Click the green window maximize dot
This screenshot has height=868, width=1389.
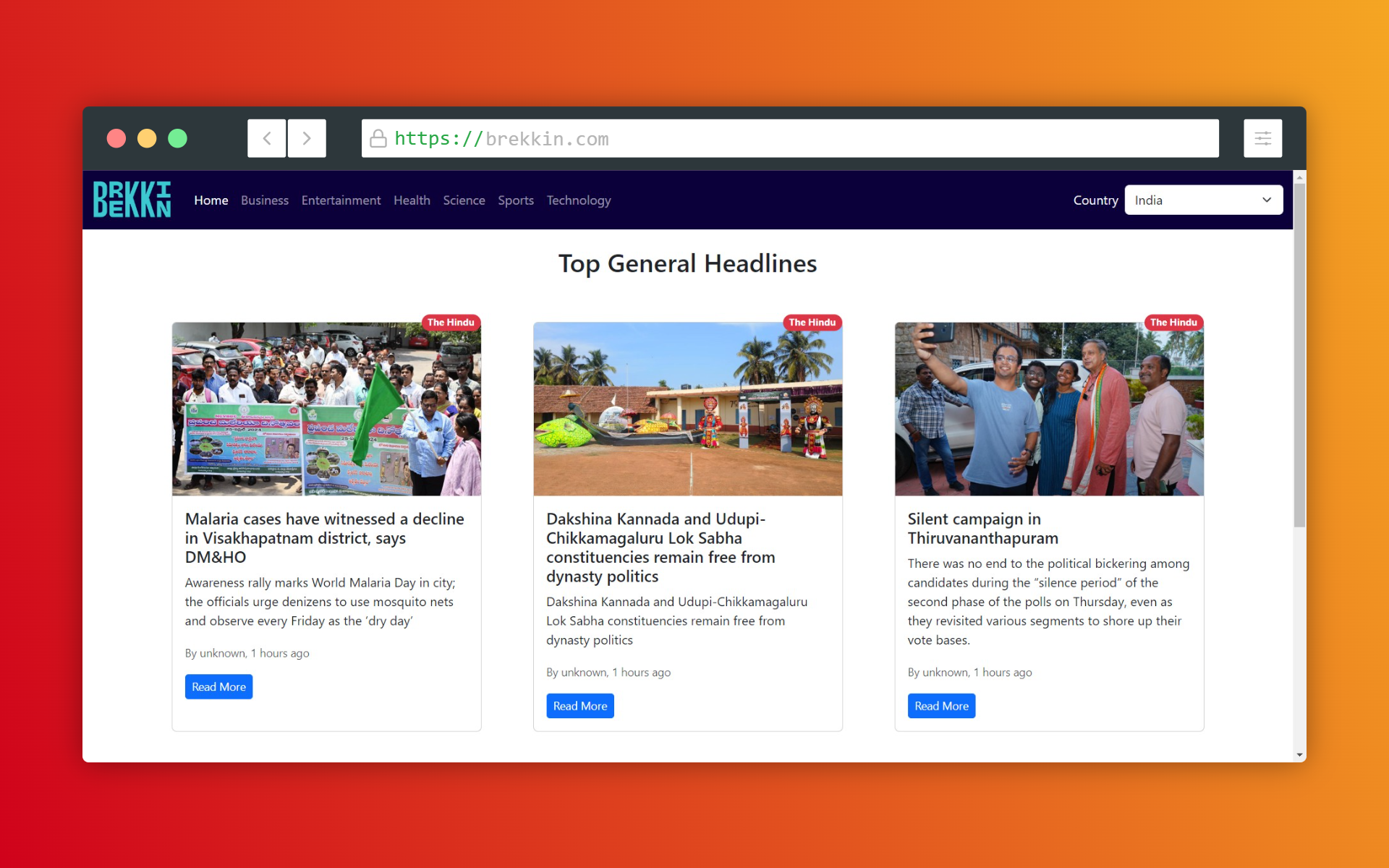tap(177, 138)
